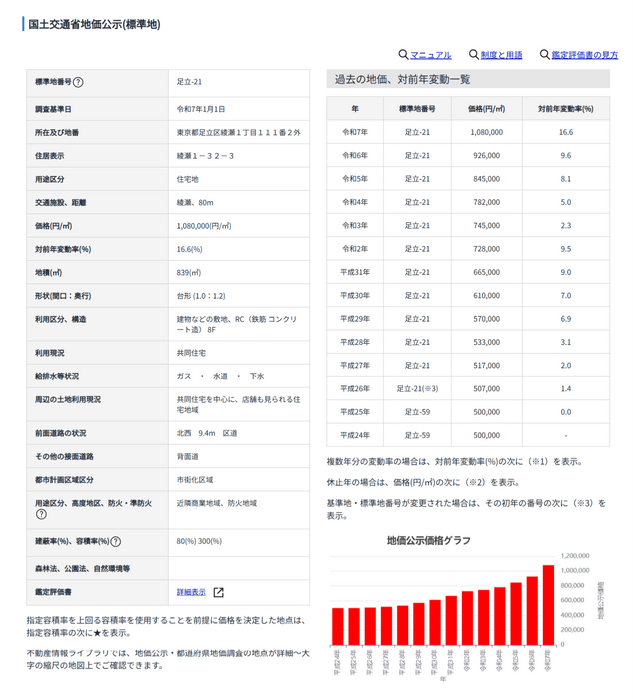Viewport: 633px width, 700px height.
Task: Click the help icon beside 標準地番号
Action: tap(78, 82)
